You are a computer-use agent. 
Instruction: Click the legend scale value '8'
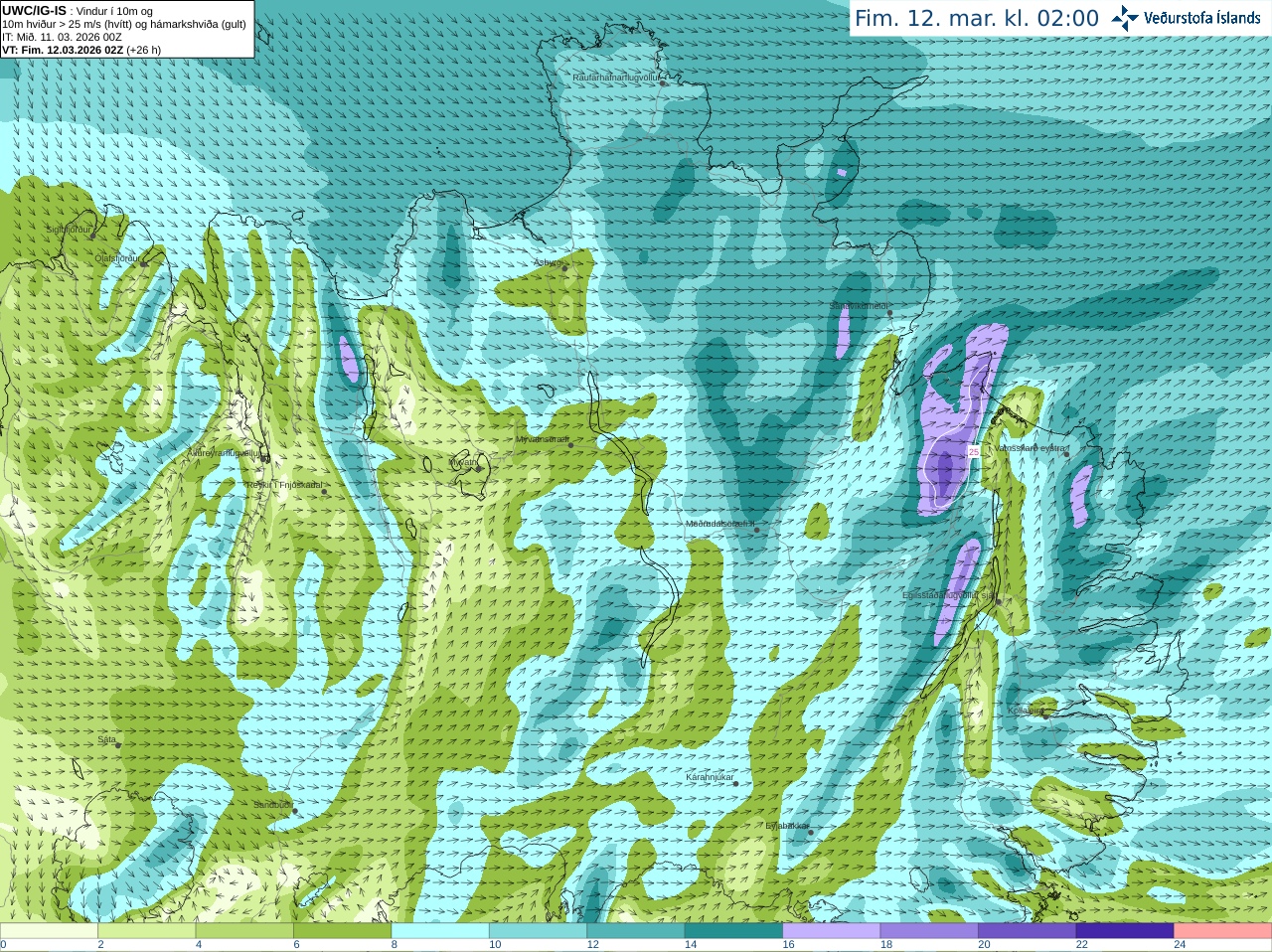coord(395,945)
